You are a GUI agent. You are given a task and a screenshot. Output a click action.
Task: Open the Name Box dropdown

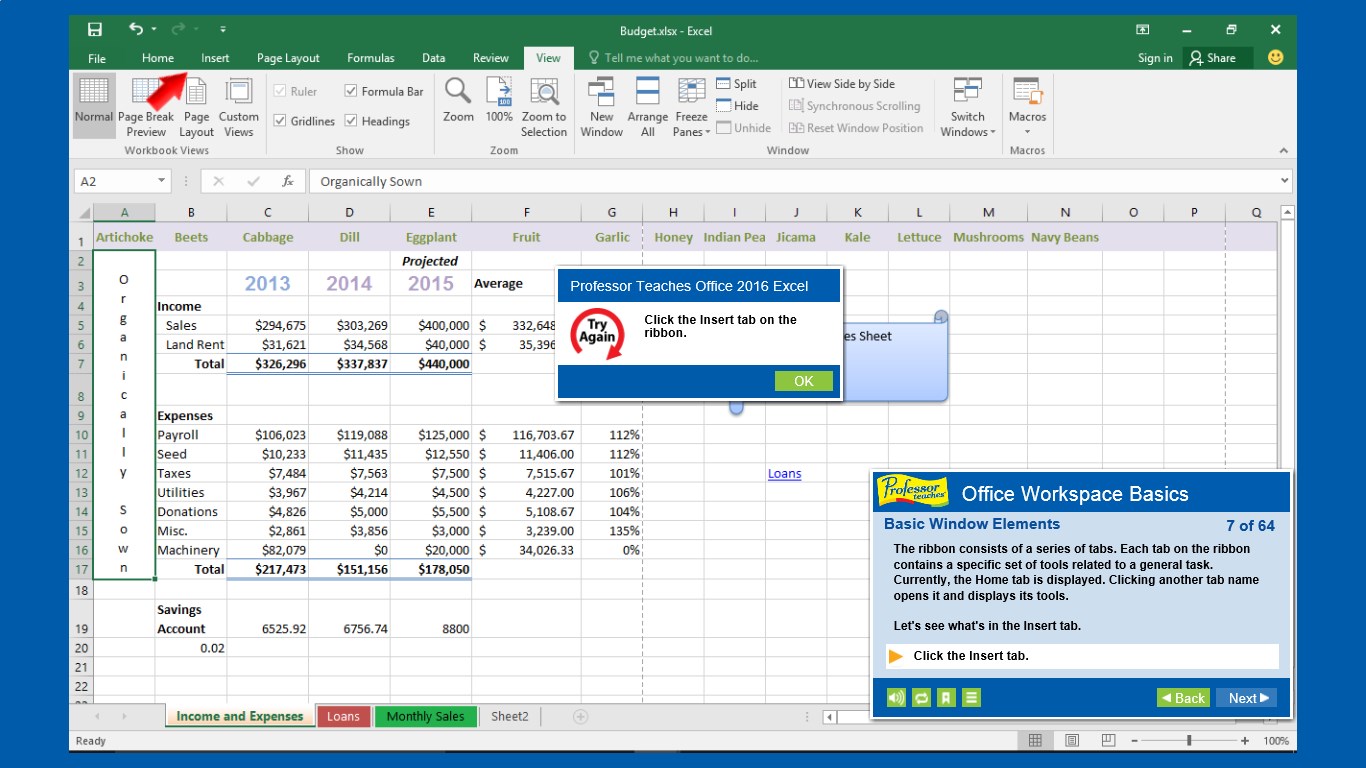pos(162,181)
